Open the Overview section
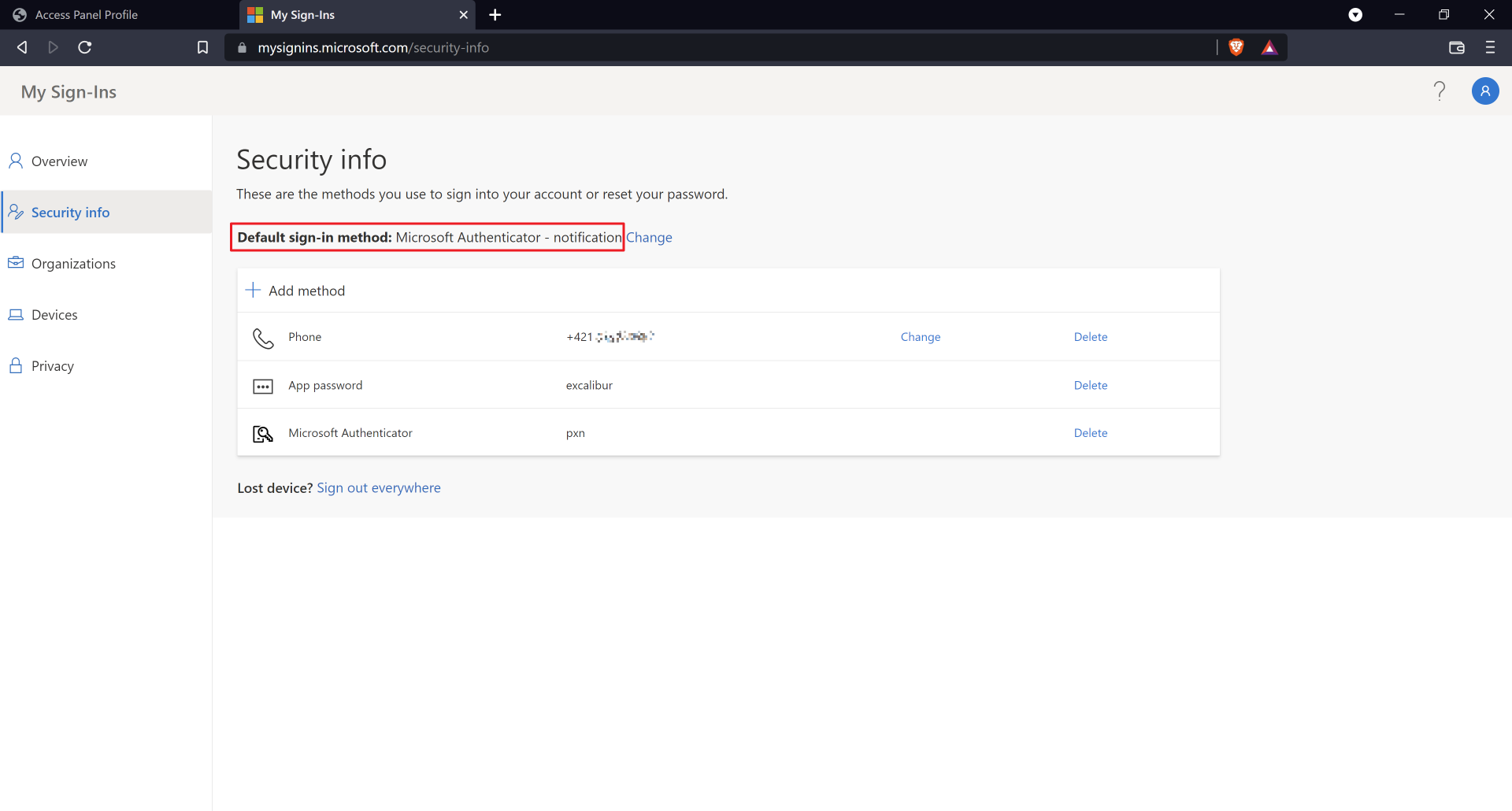 59,161
